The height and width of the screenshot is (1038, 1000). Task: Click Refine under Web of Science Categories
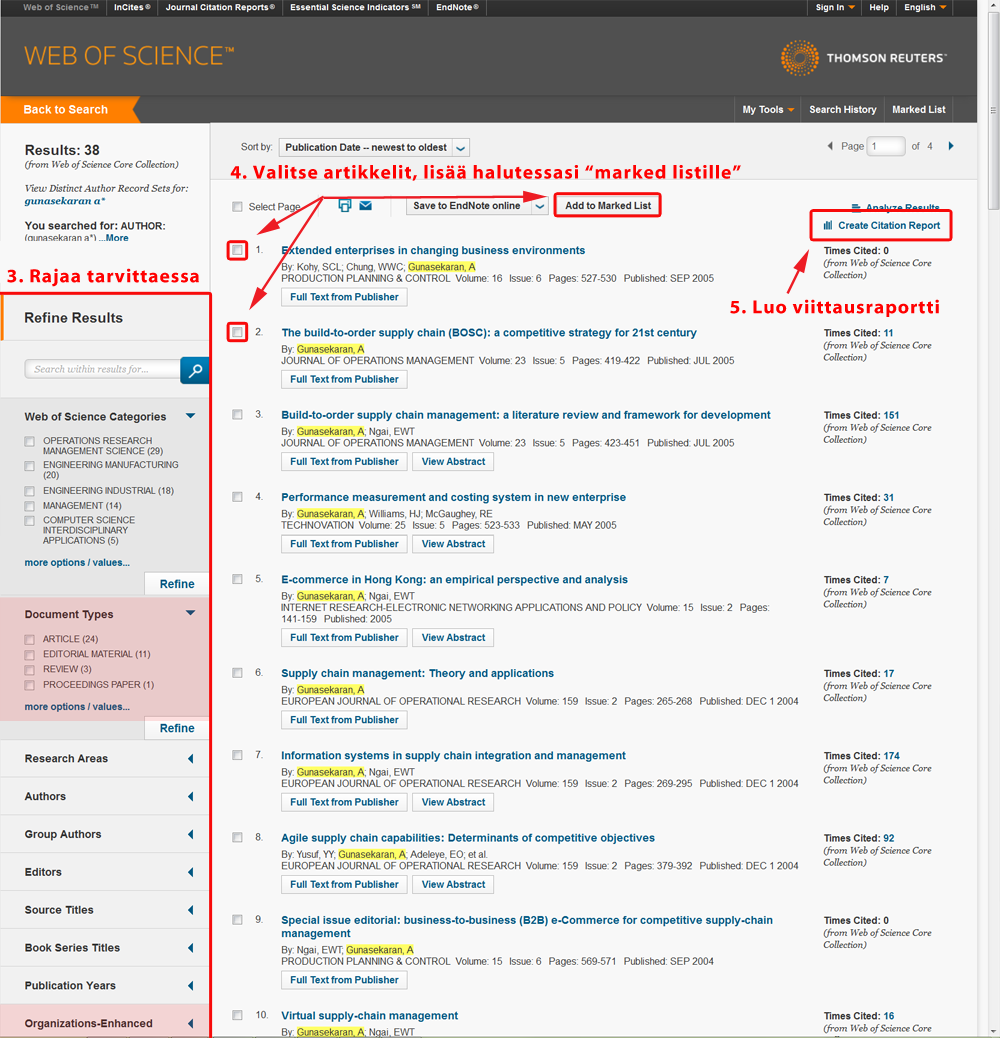(x=177, y=584)
